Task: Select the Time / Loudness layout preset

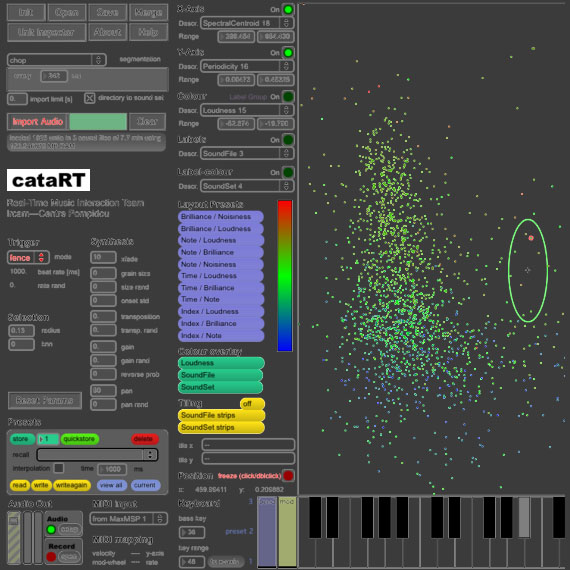Action: click(221, 276)
